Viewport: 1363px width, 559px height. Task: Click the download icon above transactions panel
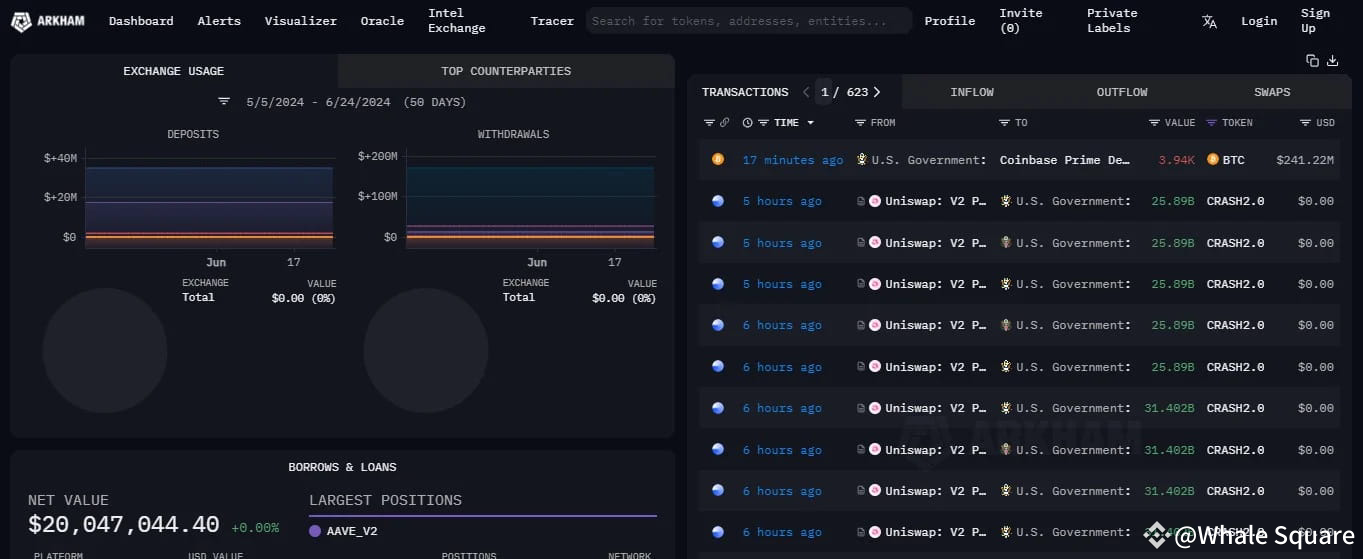(x=1332, y=61)
